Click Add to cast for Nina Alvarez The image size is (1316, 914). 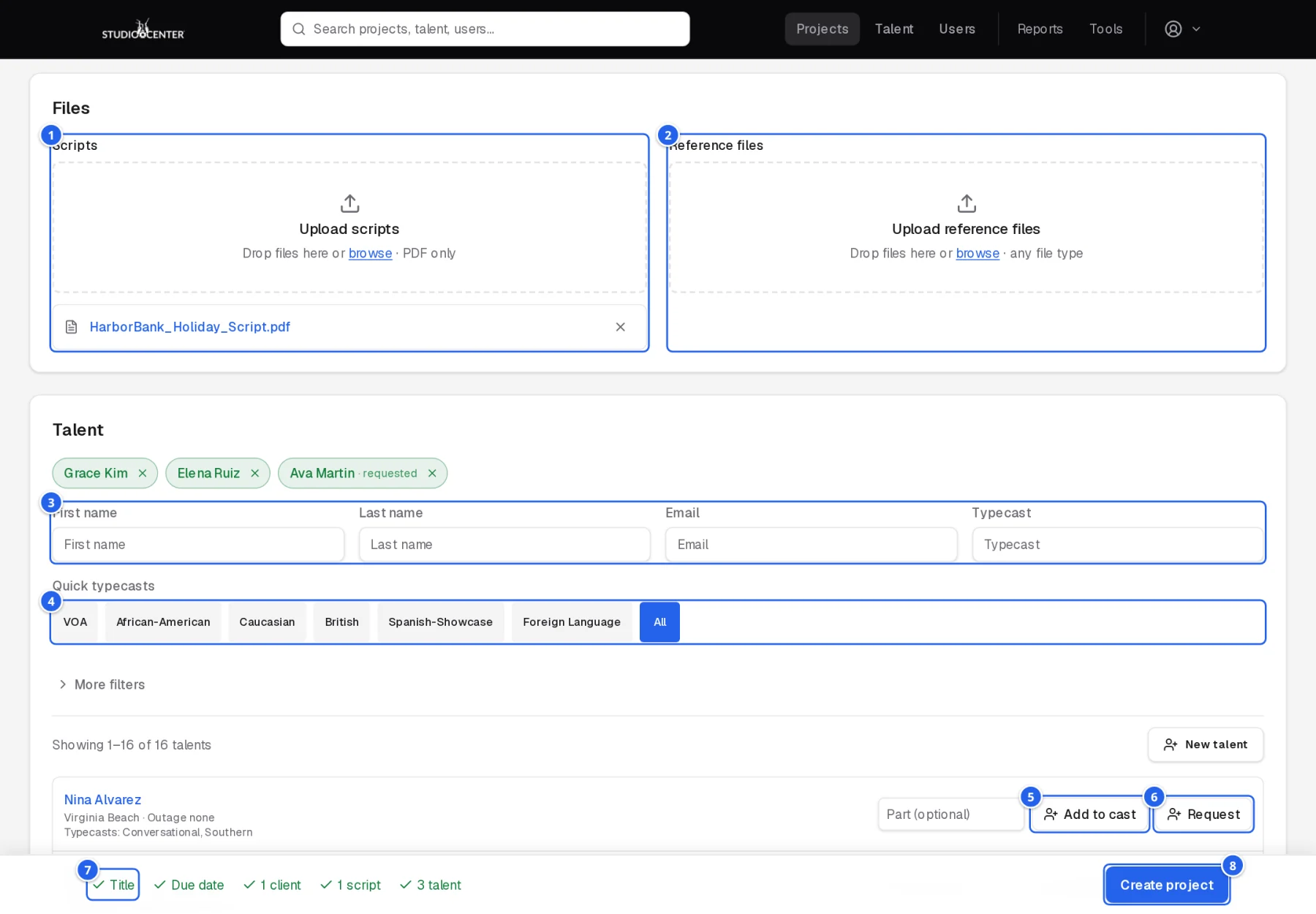coord(1089,815)
